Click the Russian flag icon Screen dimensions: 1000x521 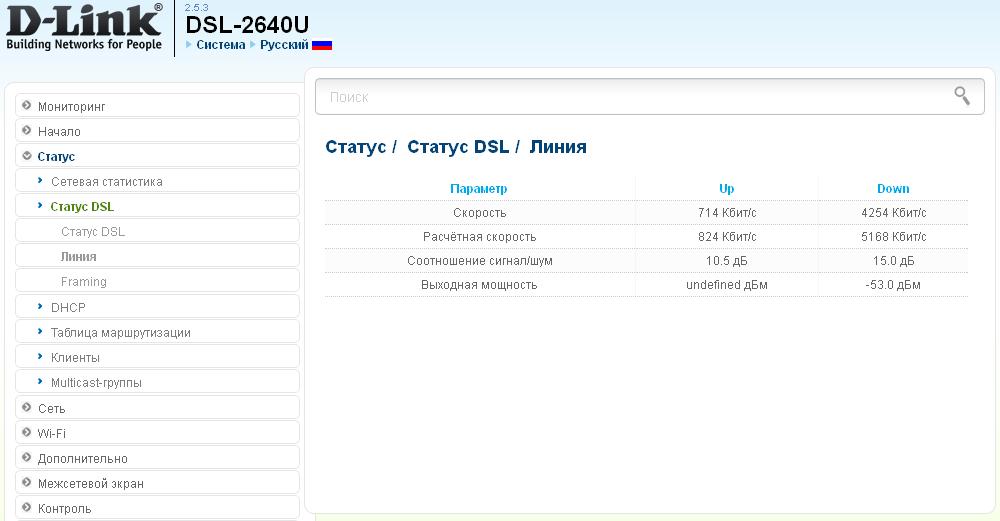[x=322, y=45]
